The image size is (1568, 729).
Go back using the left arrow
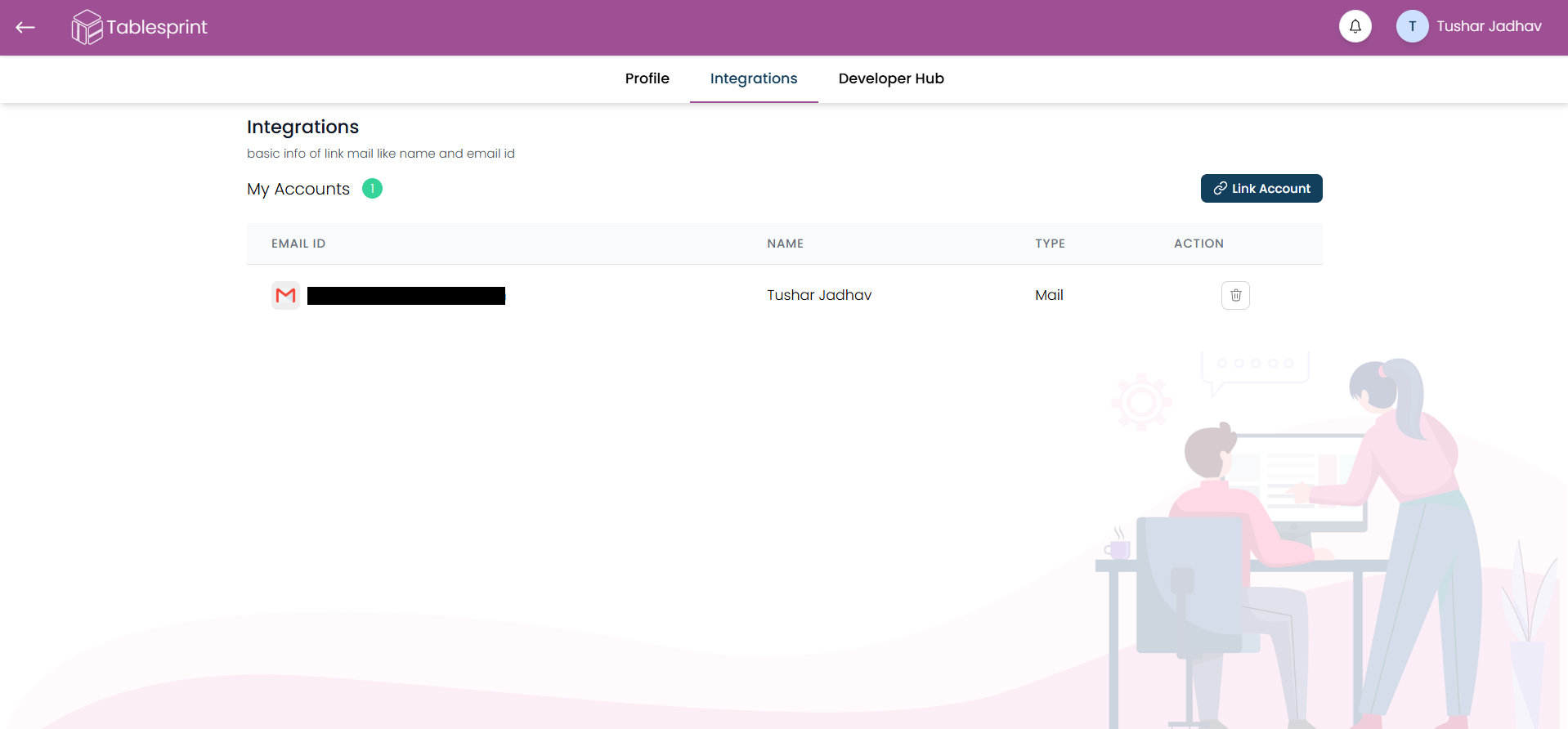[25, 27]
